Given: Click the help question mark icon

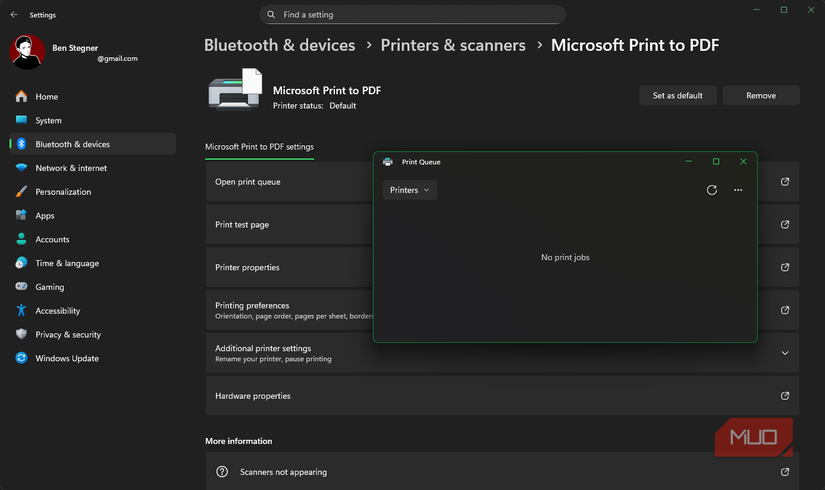Looking at the screenshot, I should [x=222, y=472].
